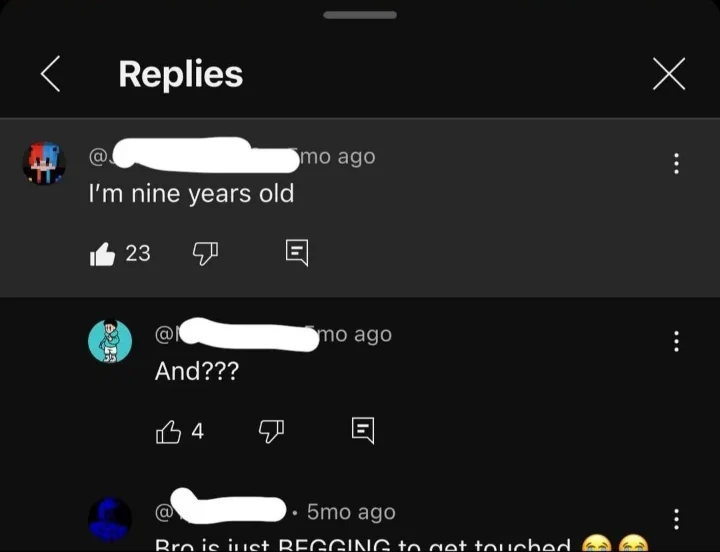Toggle like on "I'm nine years old" comment
Screen dimensions: 720x552
pos(102,254)
